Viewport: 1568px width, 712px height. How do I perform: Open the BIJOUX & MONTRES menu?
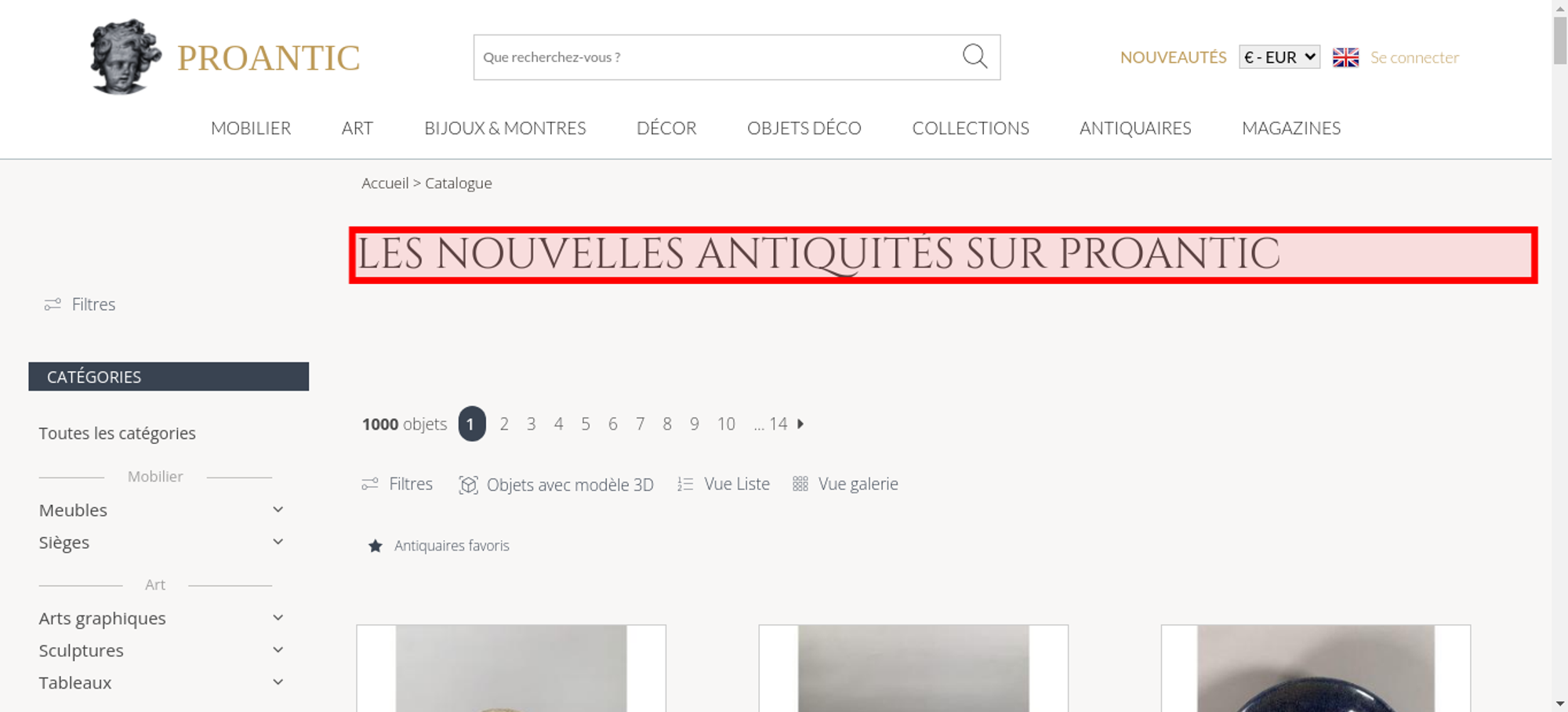(x=505, y=128)
